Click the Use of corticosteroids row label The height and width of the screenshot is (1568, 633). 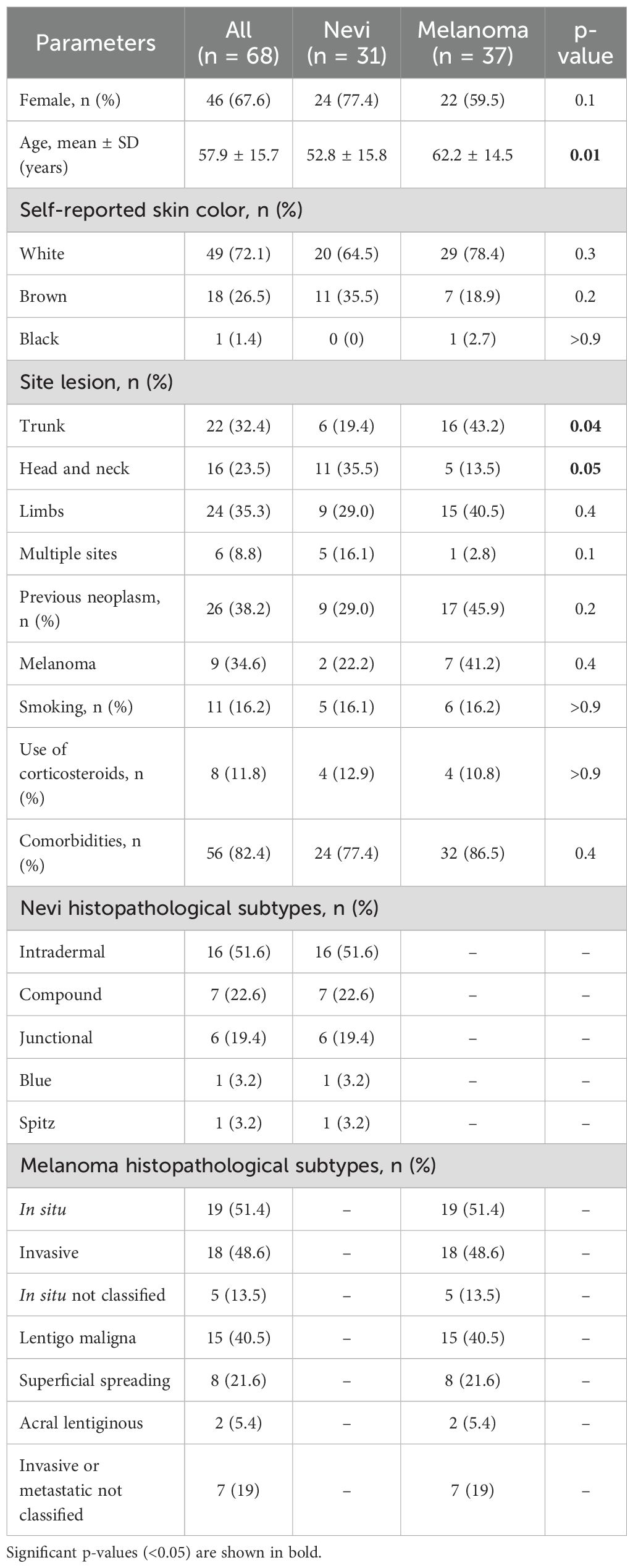81,774
